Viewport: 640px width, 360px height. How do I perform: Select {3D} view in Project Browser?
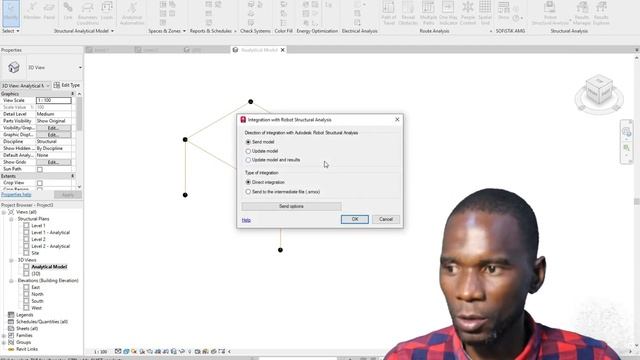(36, 274)
